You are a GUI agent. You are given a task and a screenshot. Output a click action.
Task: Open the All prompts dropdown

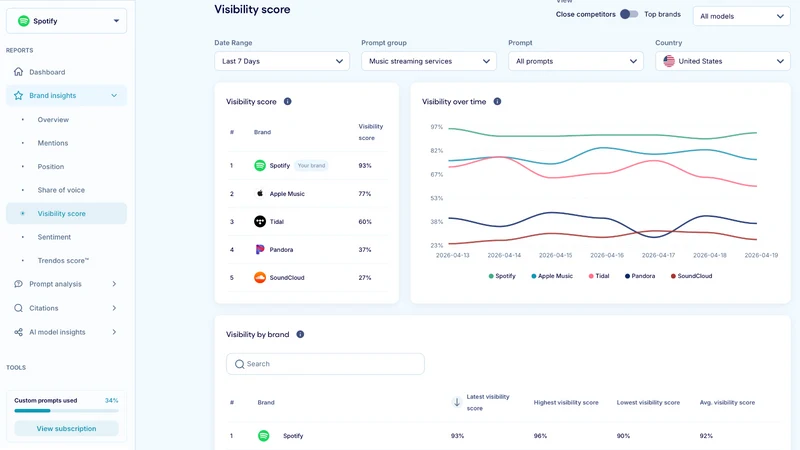click(576, 61)
